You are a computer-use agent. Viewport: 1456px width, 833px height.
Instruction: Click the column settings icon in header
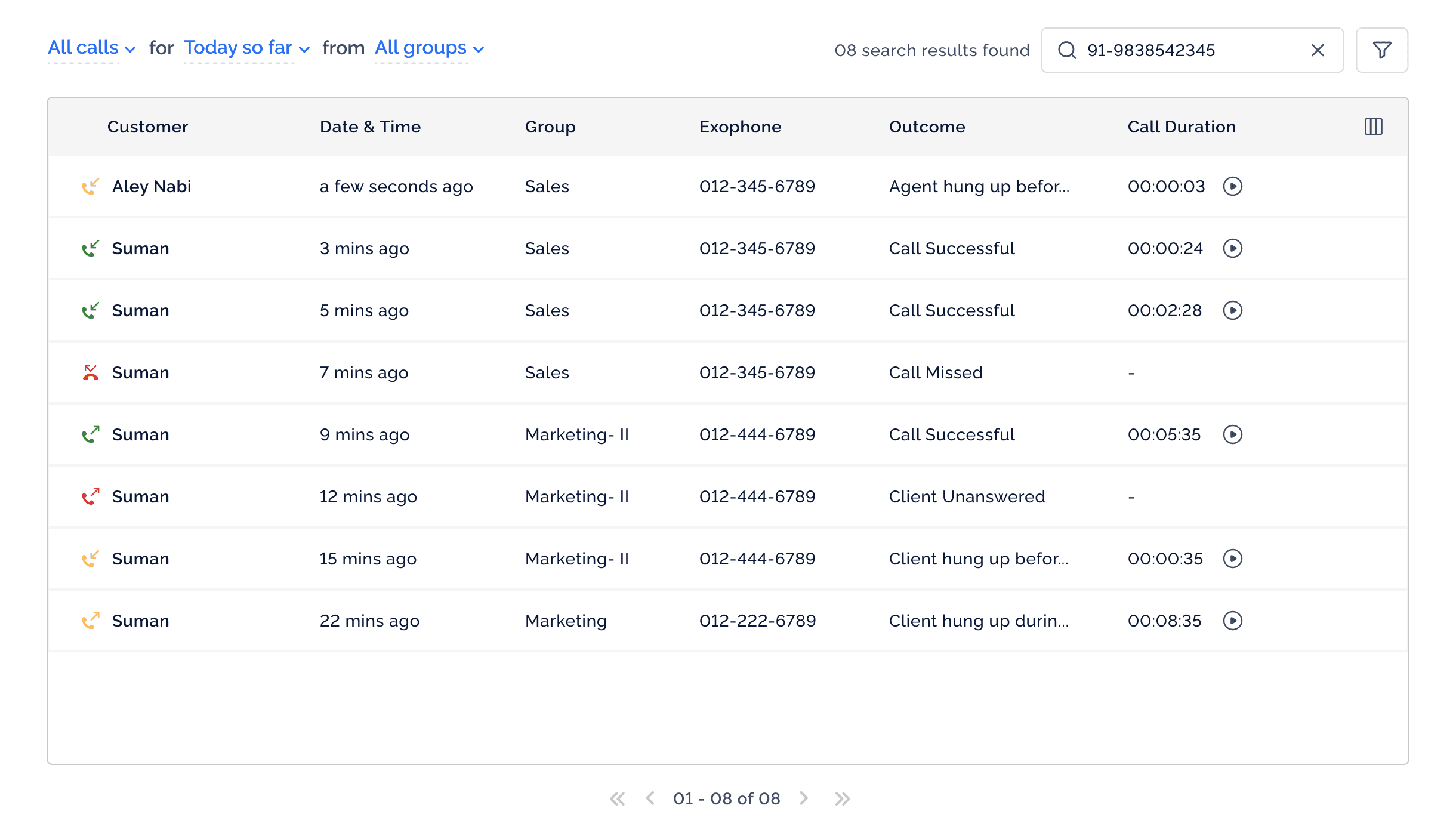1373,127
